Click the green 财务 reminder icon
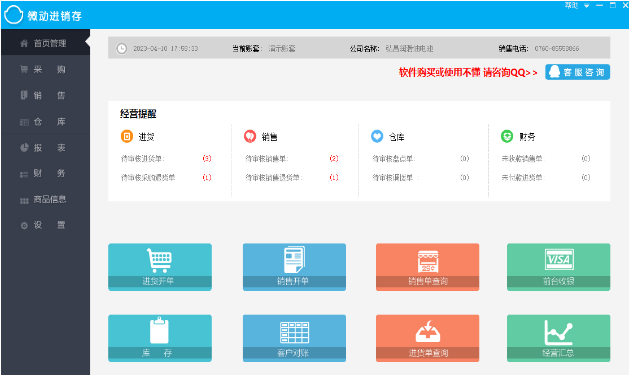The height and width of the screenshot is (375, 629). click(x=507, y=136)
